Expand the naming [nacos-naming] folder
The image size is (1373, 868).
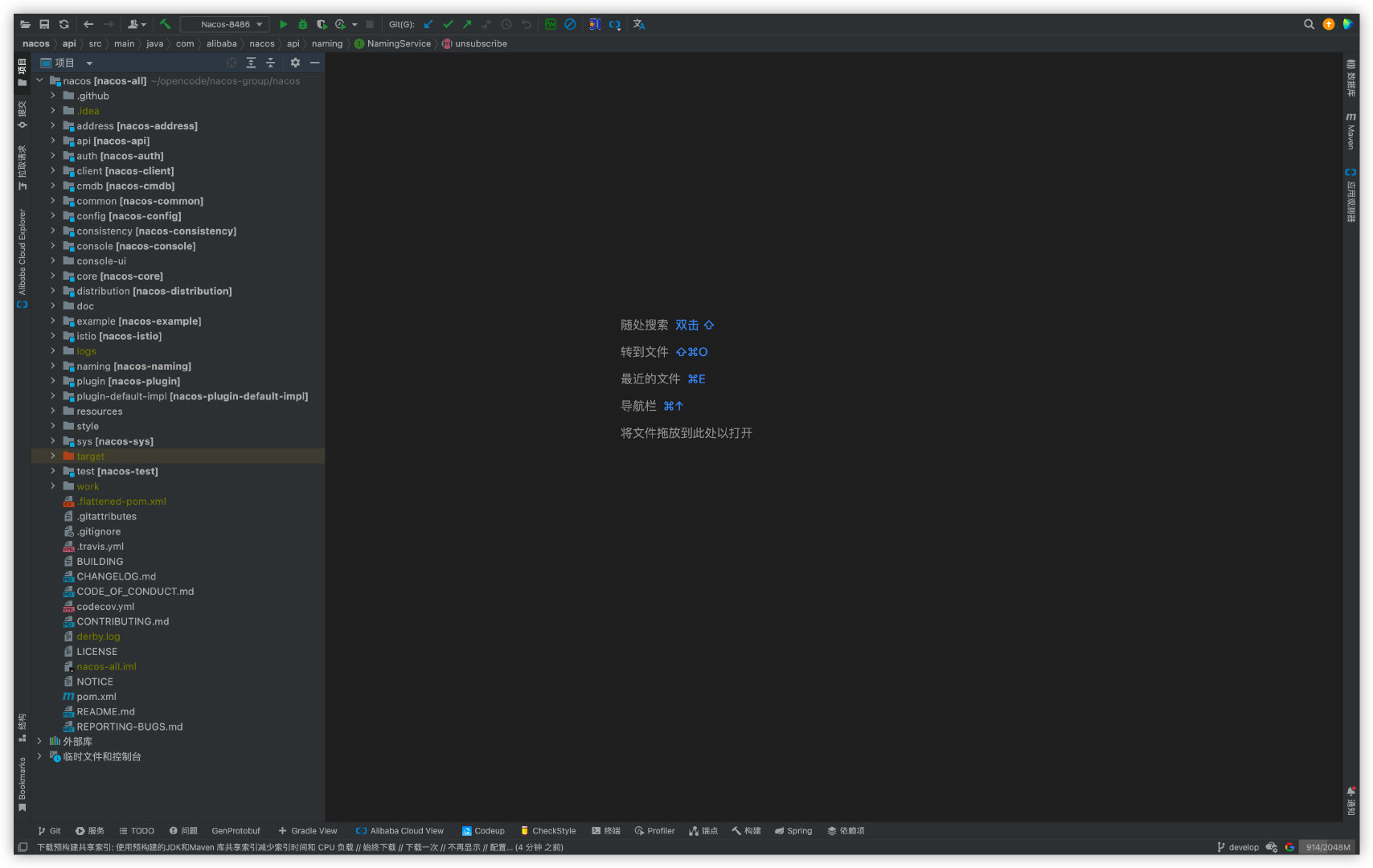click(x=53, y=366)
